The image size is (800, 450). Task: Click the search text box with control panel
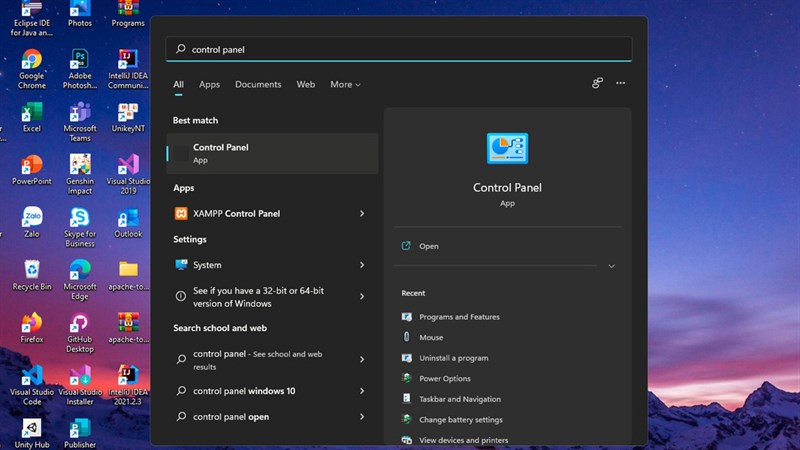[x=400, y=49]
